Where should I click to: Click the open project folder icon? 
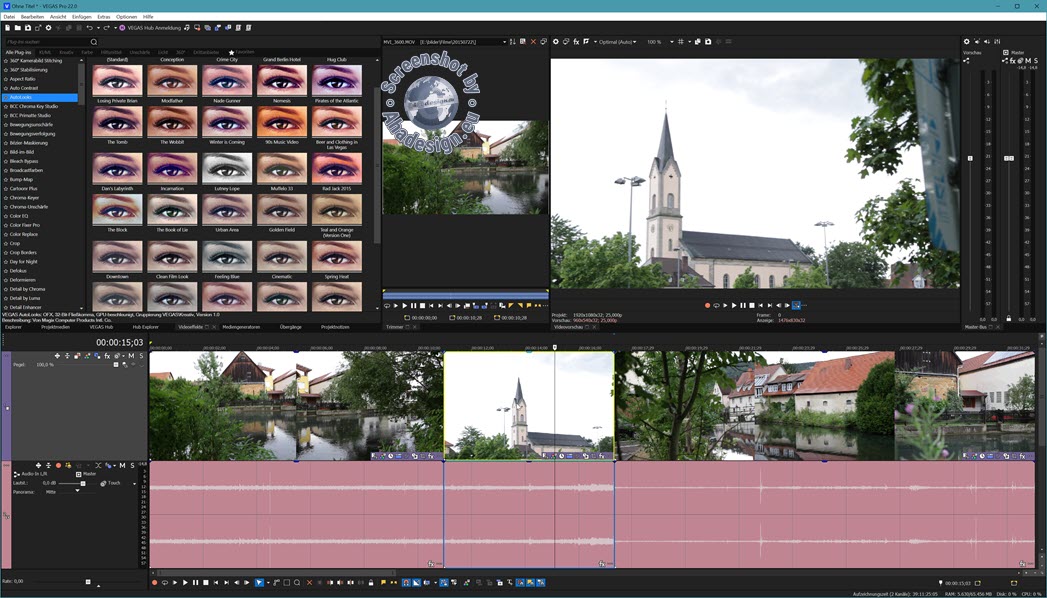[17, 28]
